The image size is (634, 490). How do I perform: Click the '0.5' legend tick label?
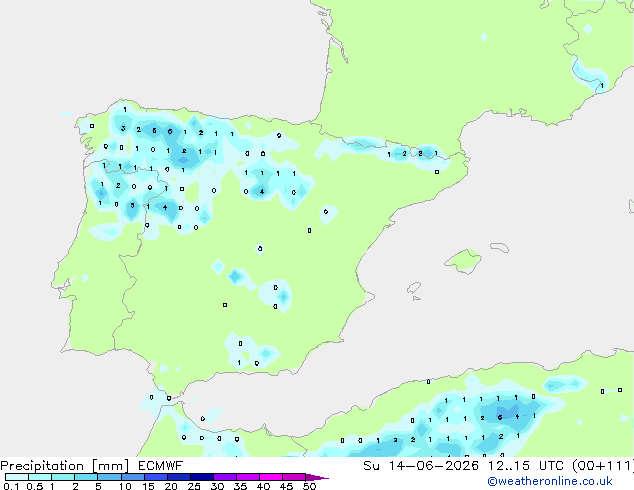coord(35,486)
